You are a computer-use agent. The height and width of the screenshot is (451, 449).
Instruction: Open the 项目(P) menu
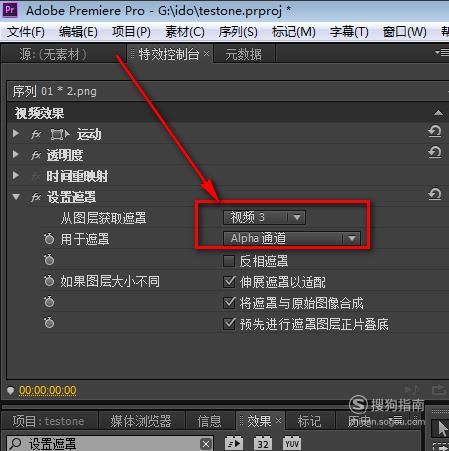click(x=131, y=32)
